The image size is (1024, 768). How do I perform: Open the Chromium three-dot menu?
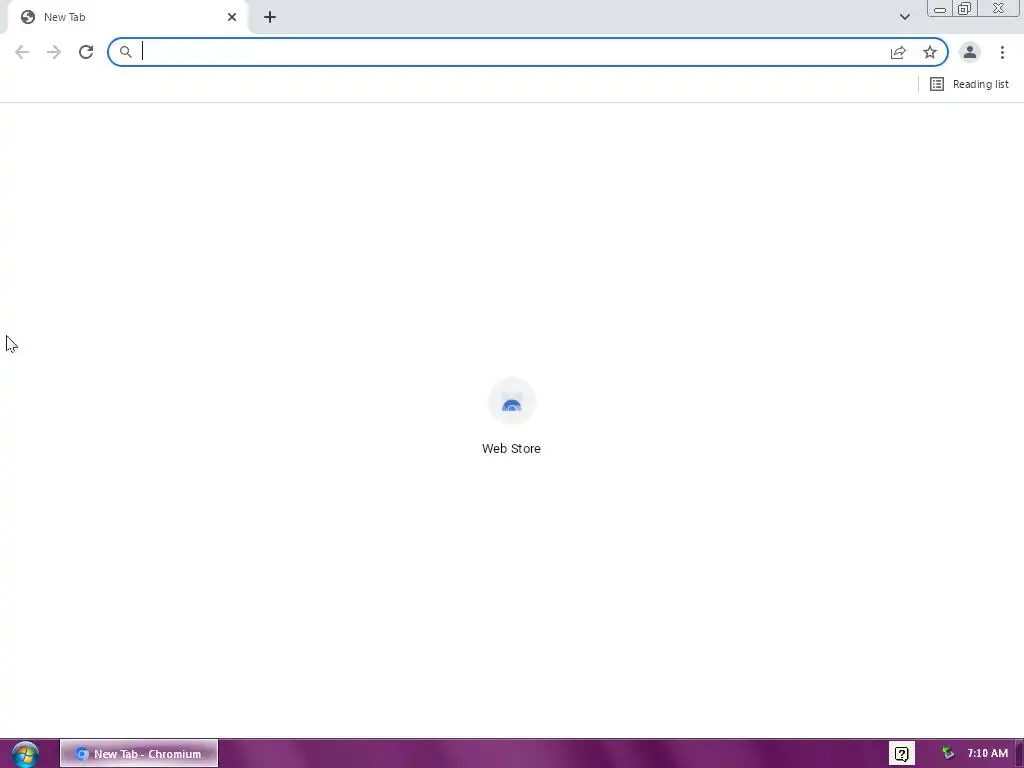1002,52
